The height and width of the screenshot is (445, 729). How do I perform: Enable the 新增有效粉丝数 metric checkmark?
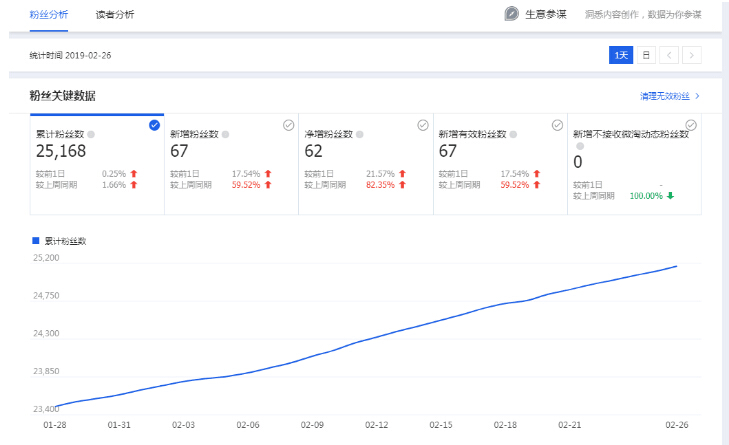(x=557, y=125)
